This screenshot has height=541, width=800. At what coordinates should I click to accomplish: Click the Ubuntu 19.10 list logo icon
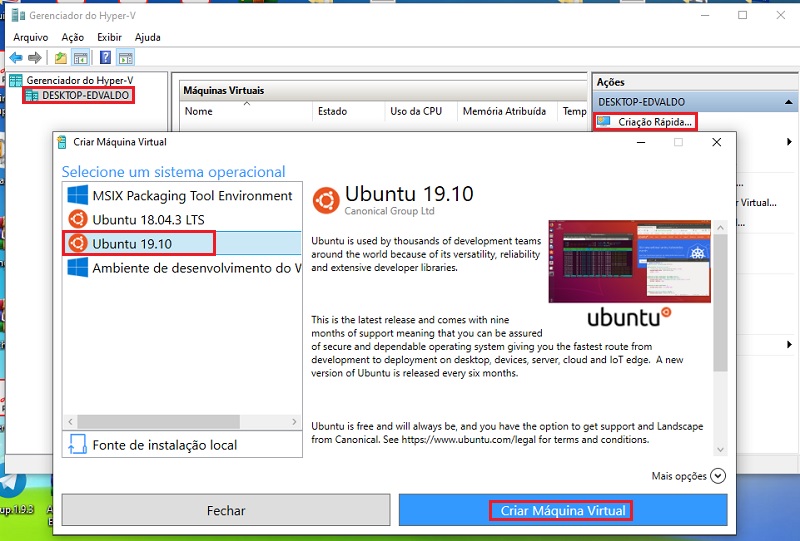tap(78, 243)
